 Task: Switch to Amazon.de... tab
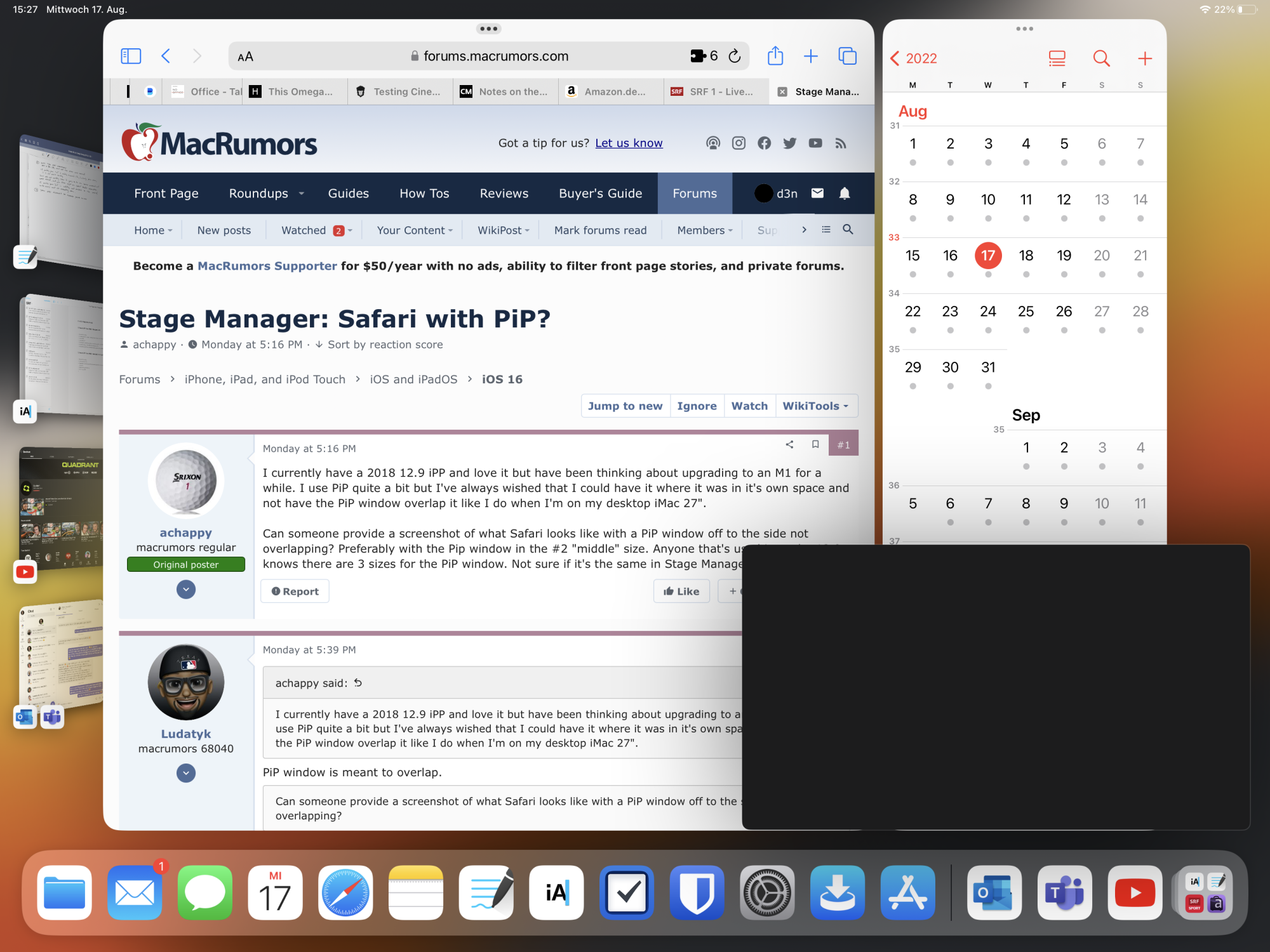pyautogui.click(x=612, y=91)
